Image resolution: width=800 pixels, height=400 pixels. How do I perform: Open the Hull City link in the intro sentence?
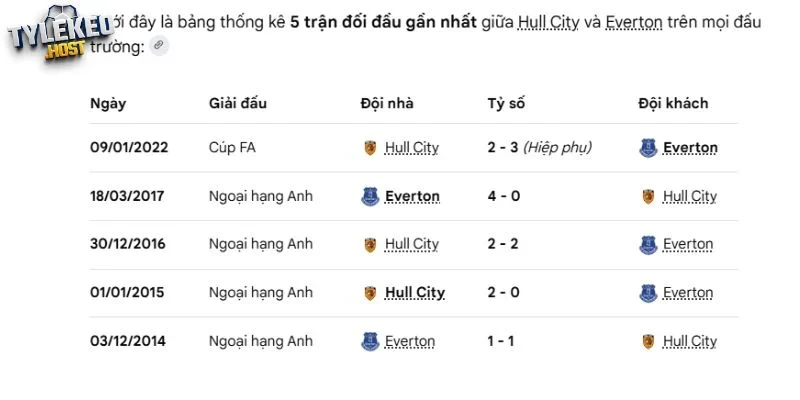(x=548, y=22)
